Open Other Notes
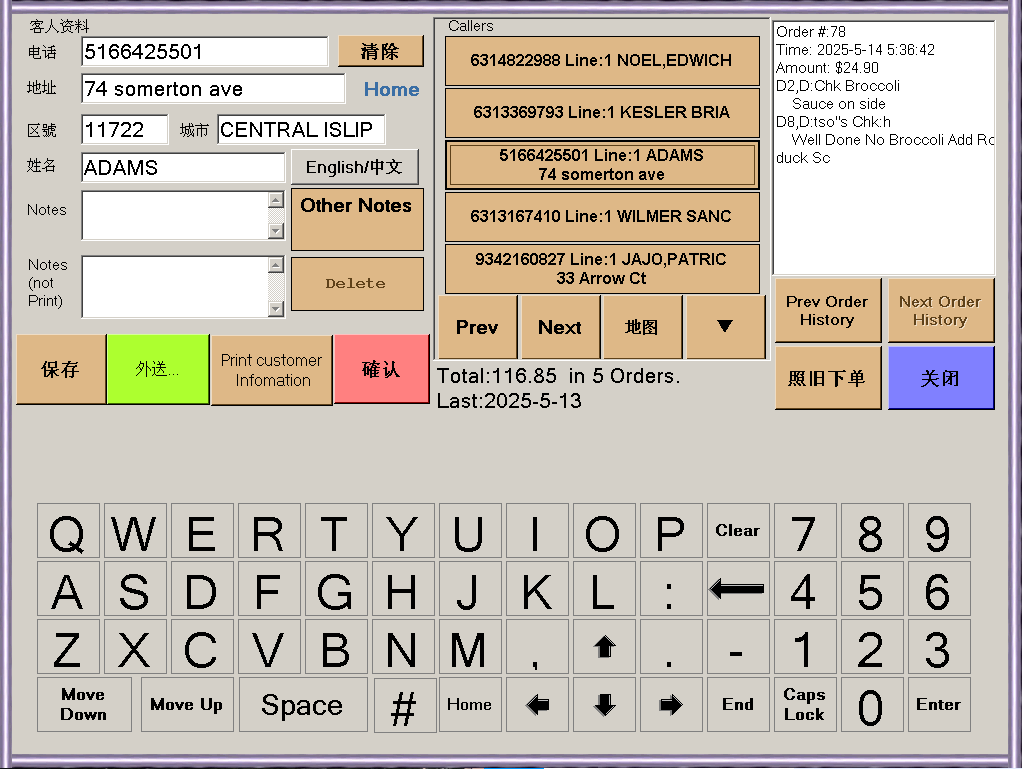This screenshot has width=1022, height=769. 356,219
